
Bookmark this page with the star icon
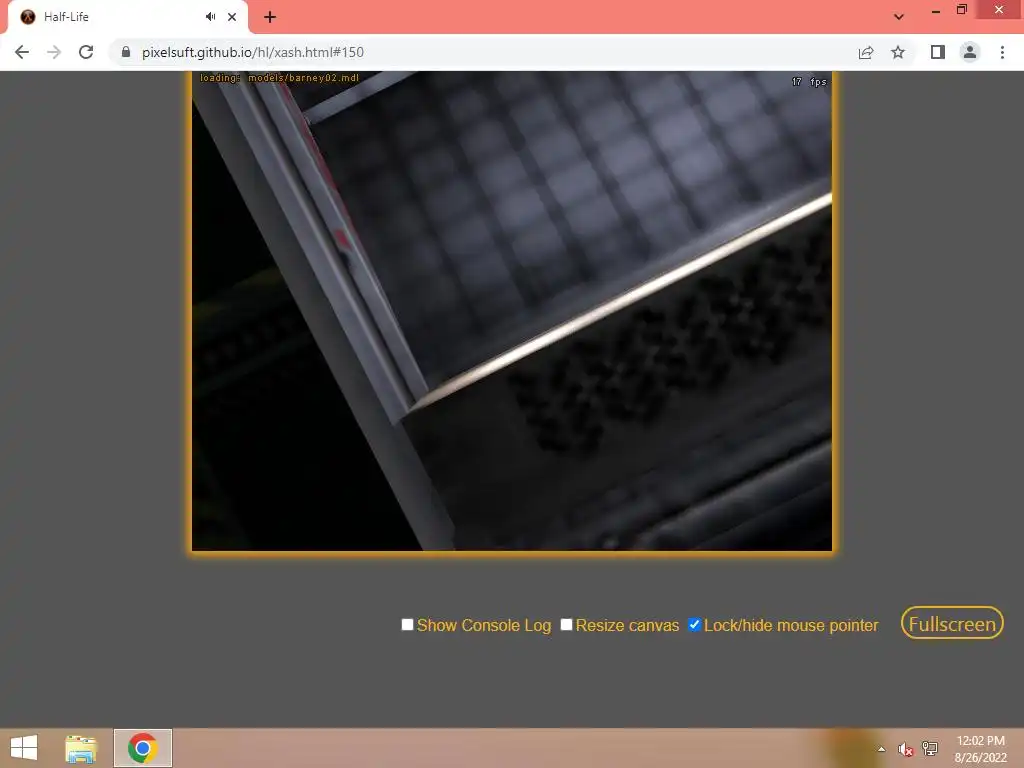(898, 52)
